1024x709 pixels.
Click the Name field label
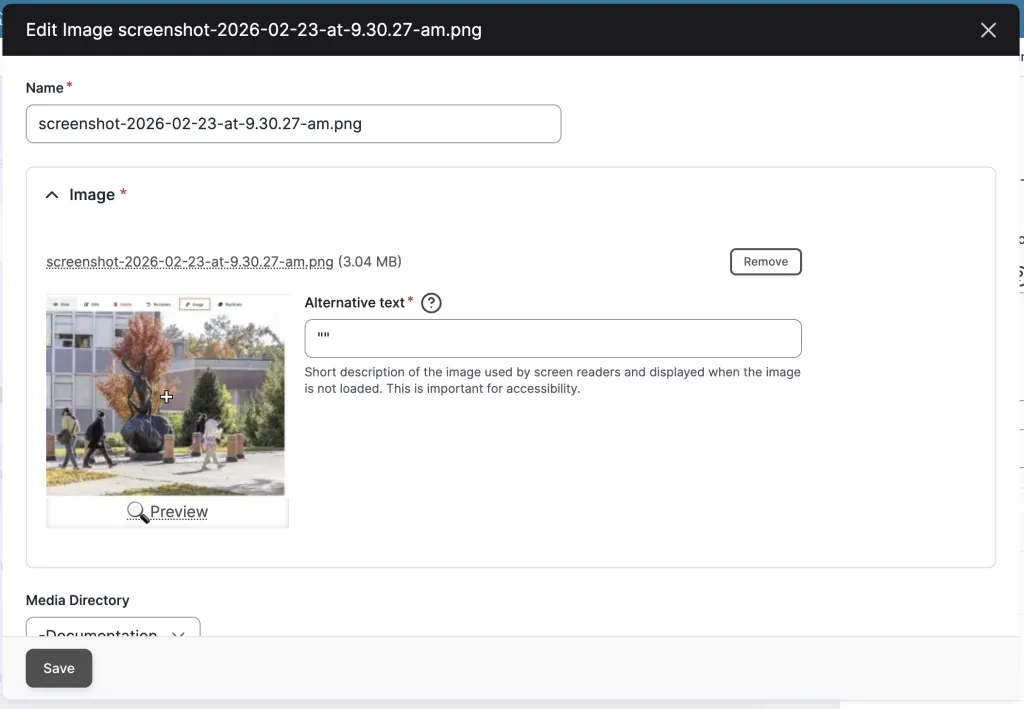tap(45, 88)
